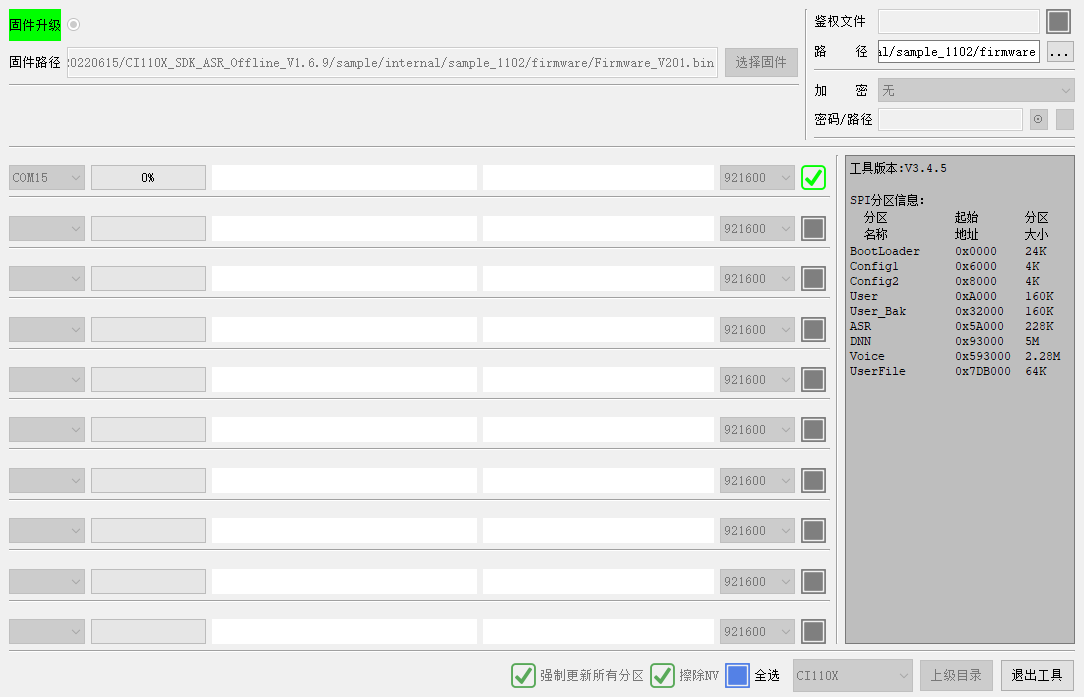Open the CI110X chip dropdown
Viewport: 1084px width, 697px height.
click(852, 676)
